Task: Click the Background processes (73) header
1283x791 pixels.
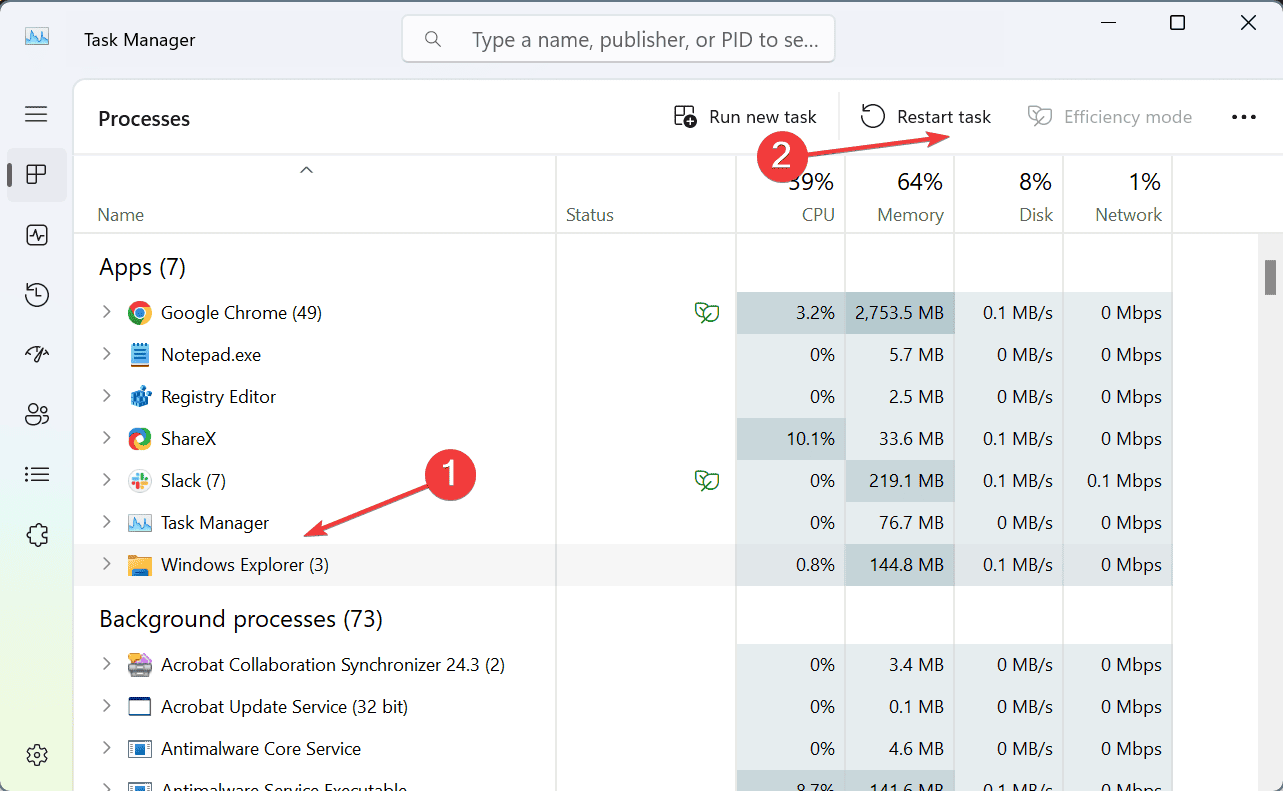Action: tap(241, 620)
